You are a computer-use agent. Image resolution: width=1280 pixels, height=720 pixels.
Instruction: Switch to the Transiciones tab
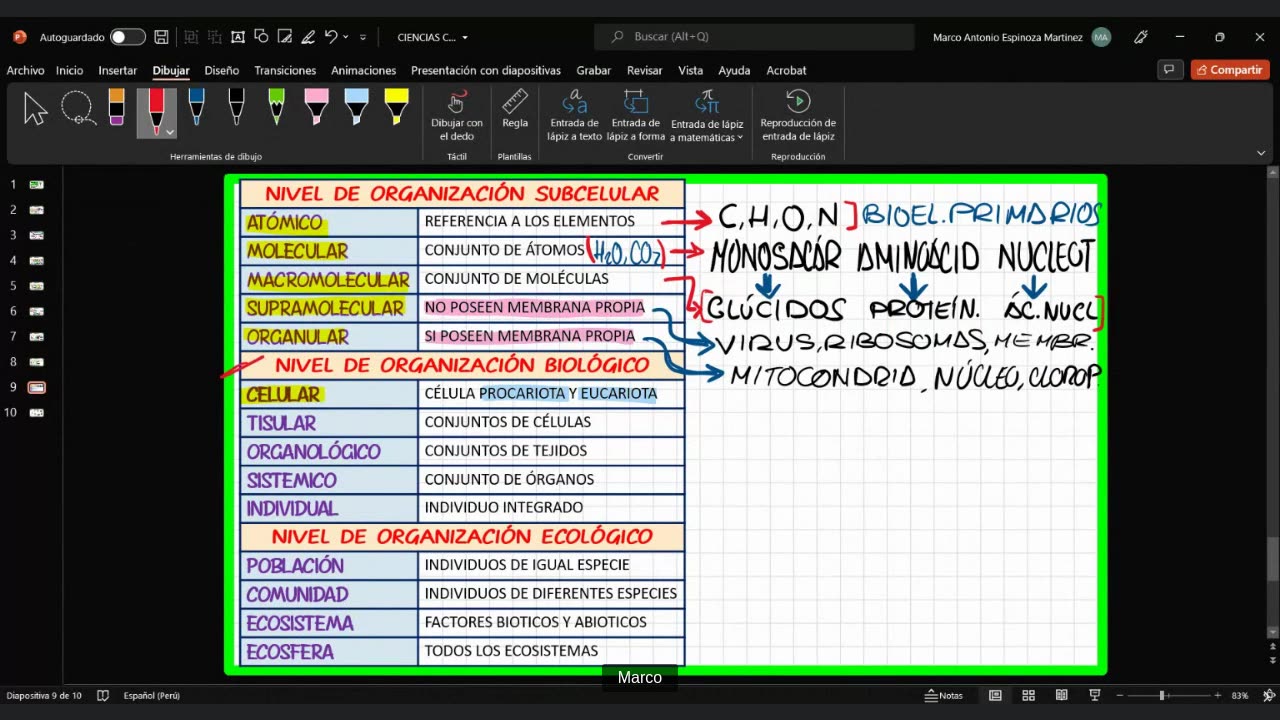[285, 70]
